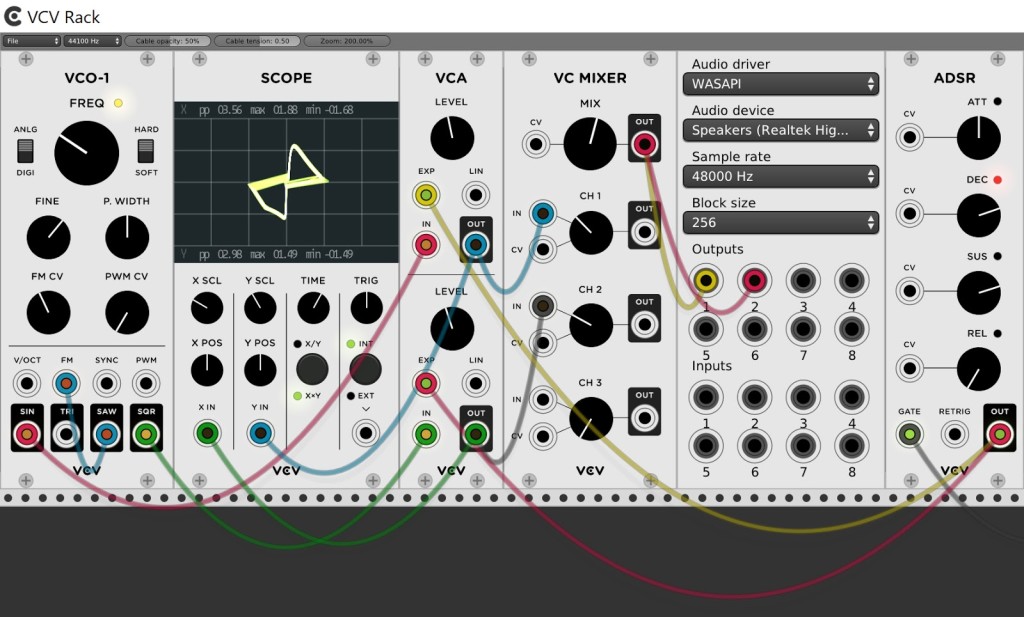Toggle the Scope INT/EXT trigger button

pyautogui.click(x=365, y=369)
